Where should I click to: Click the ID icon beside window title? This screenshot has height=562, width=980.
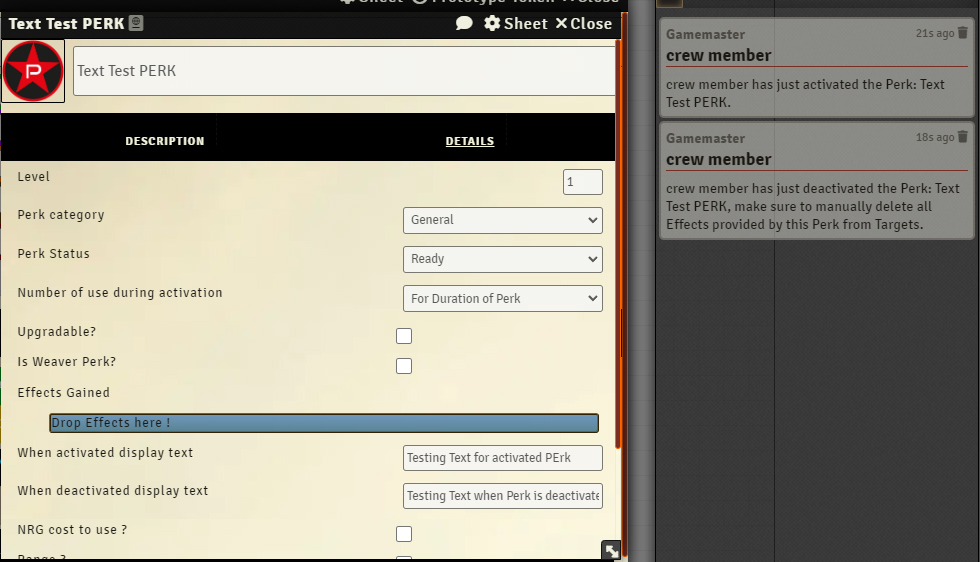tap(136, 23)
